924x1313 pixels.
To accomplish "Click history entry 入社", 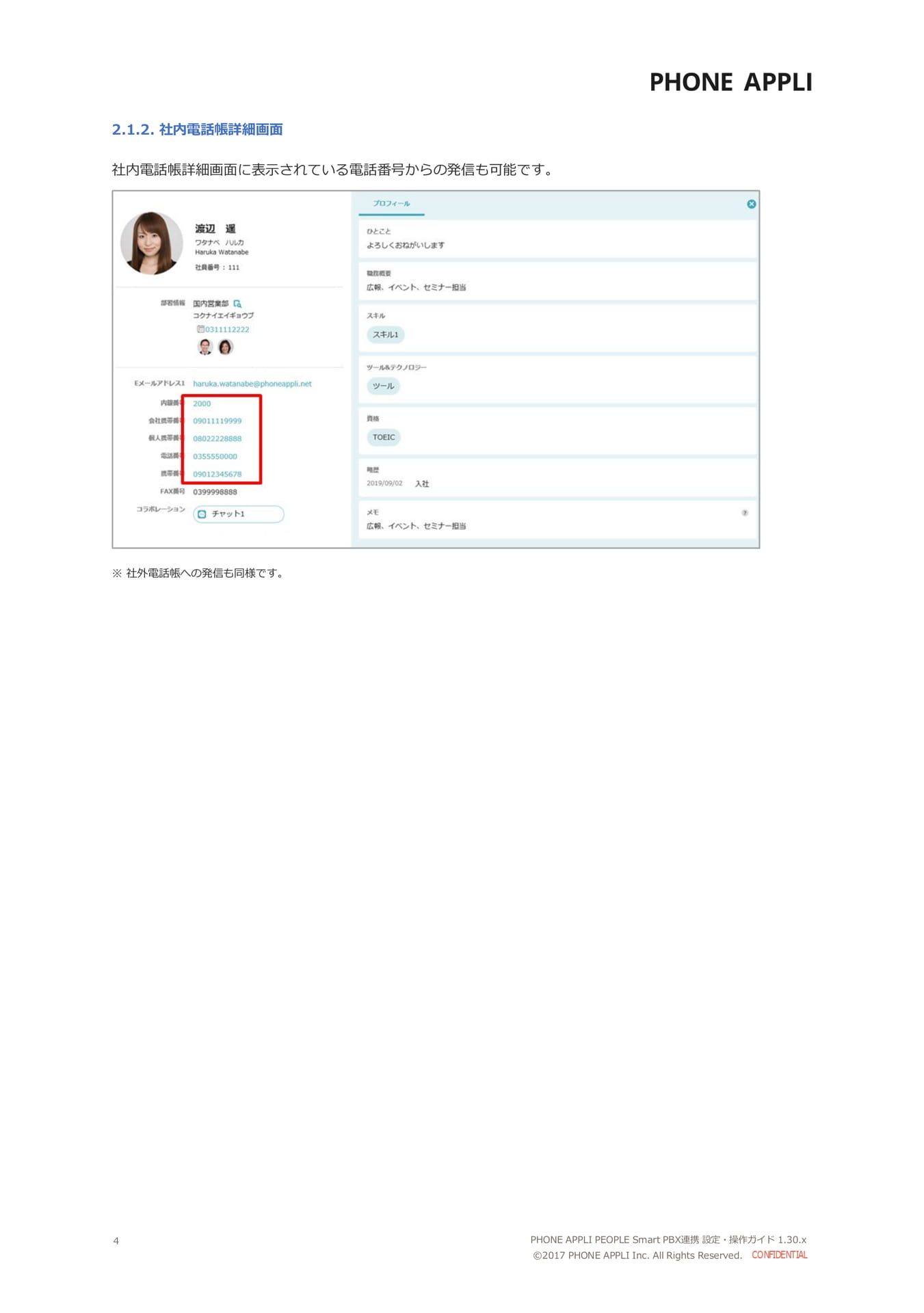I will point(422,483).
